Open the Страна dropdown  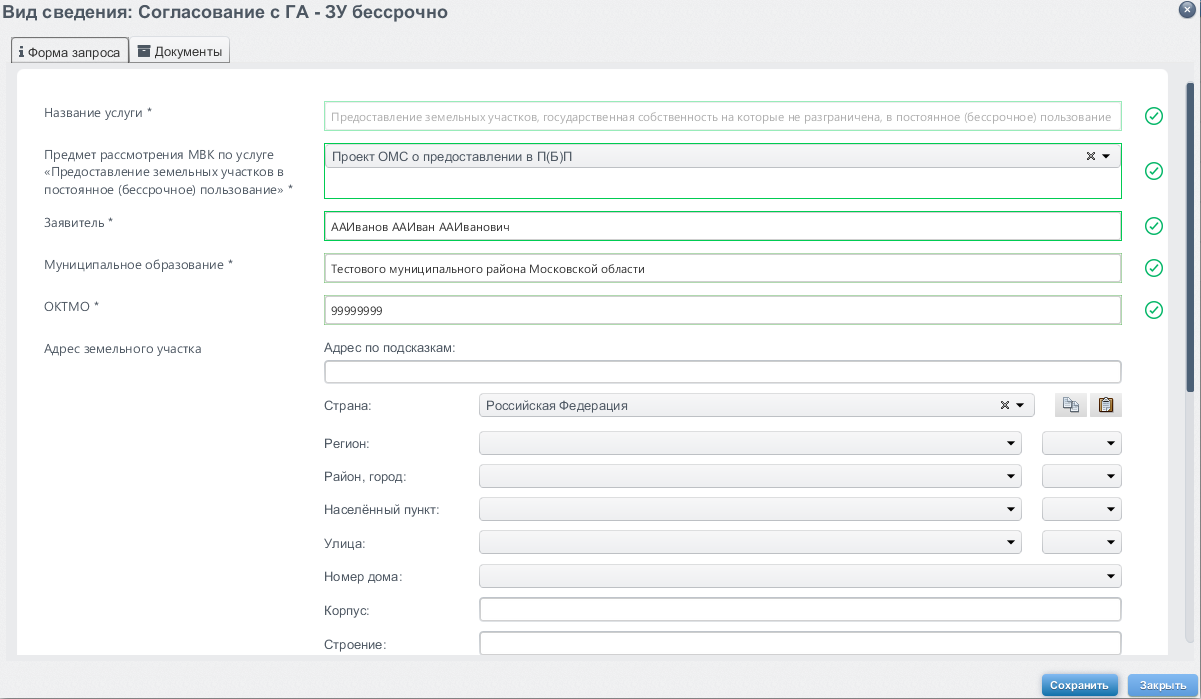(x=1020, y=406)
